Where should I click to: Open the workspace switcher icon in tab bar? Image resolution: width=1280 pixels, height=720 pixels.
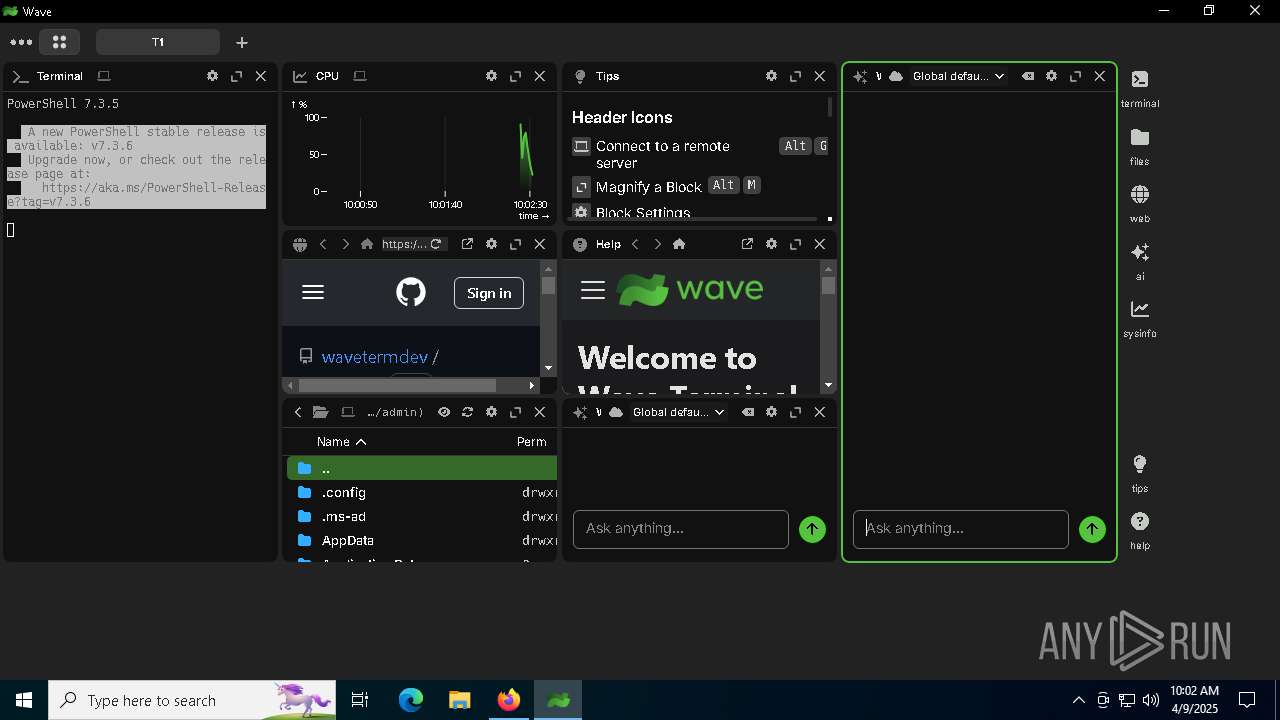click(59, 42)
